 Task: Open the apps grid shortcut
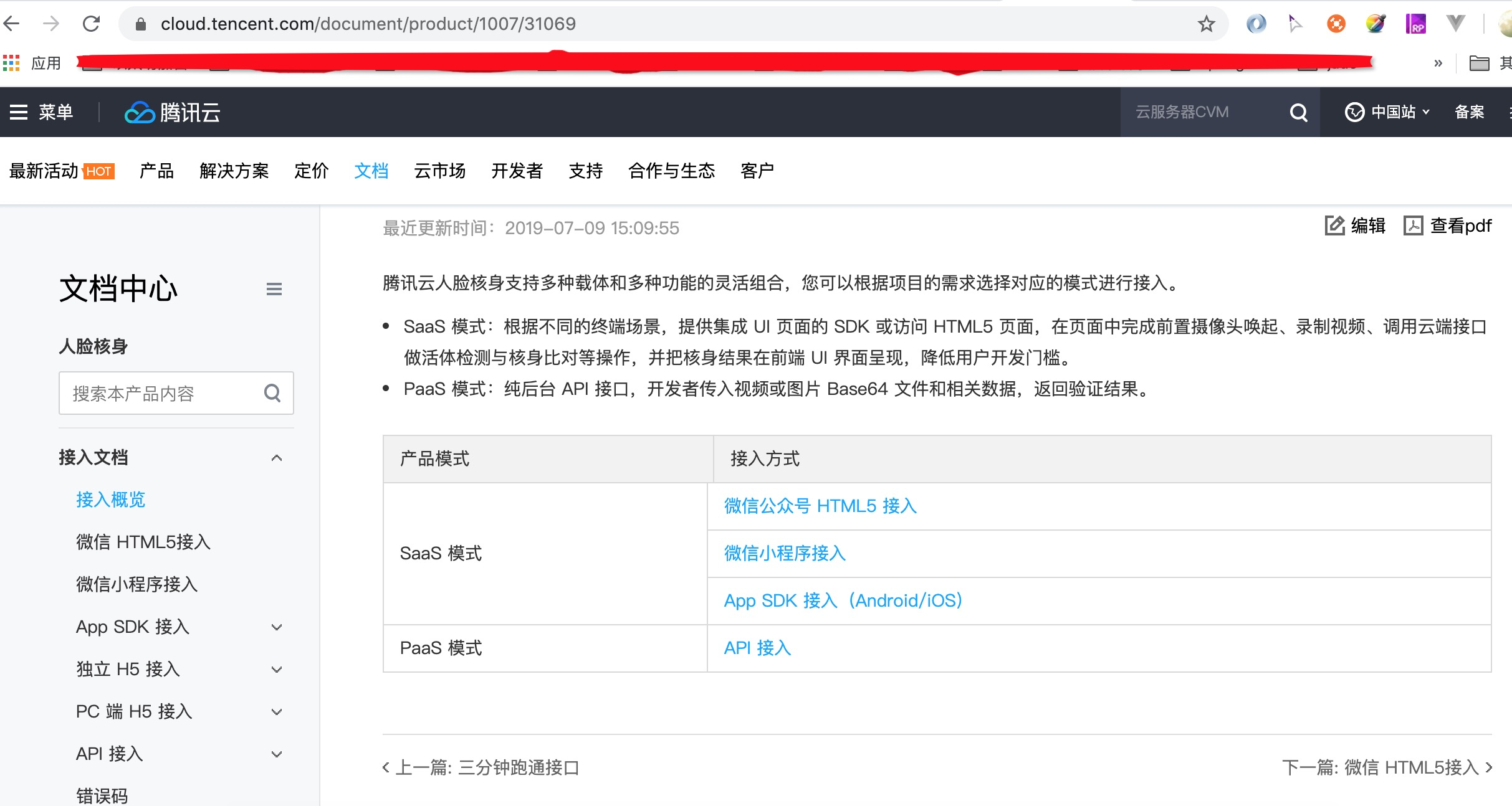point(11,62)
